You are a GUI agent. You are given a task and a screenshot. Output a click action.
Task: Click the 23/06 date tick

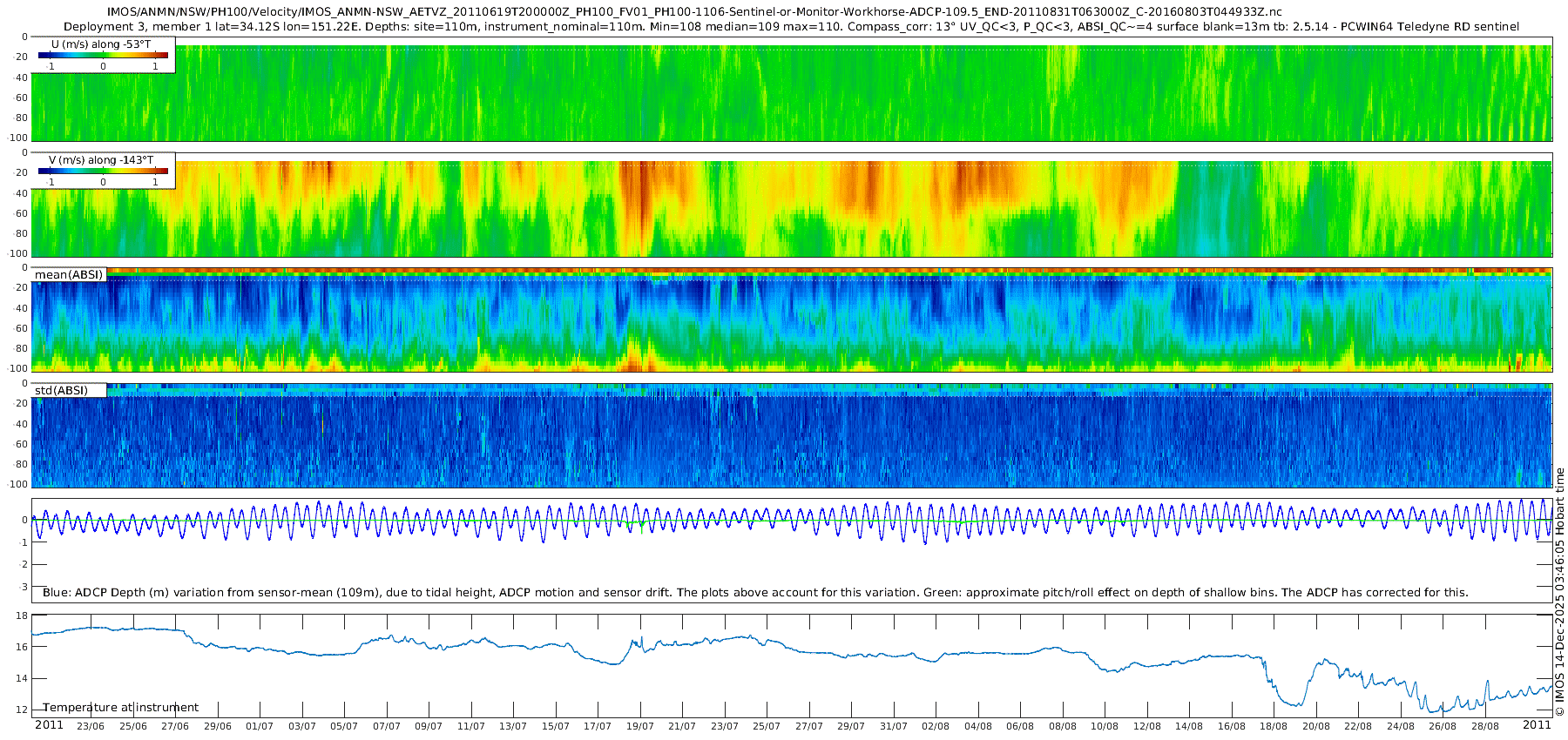91,726
